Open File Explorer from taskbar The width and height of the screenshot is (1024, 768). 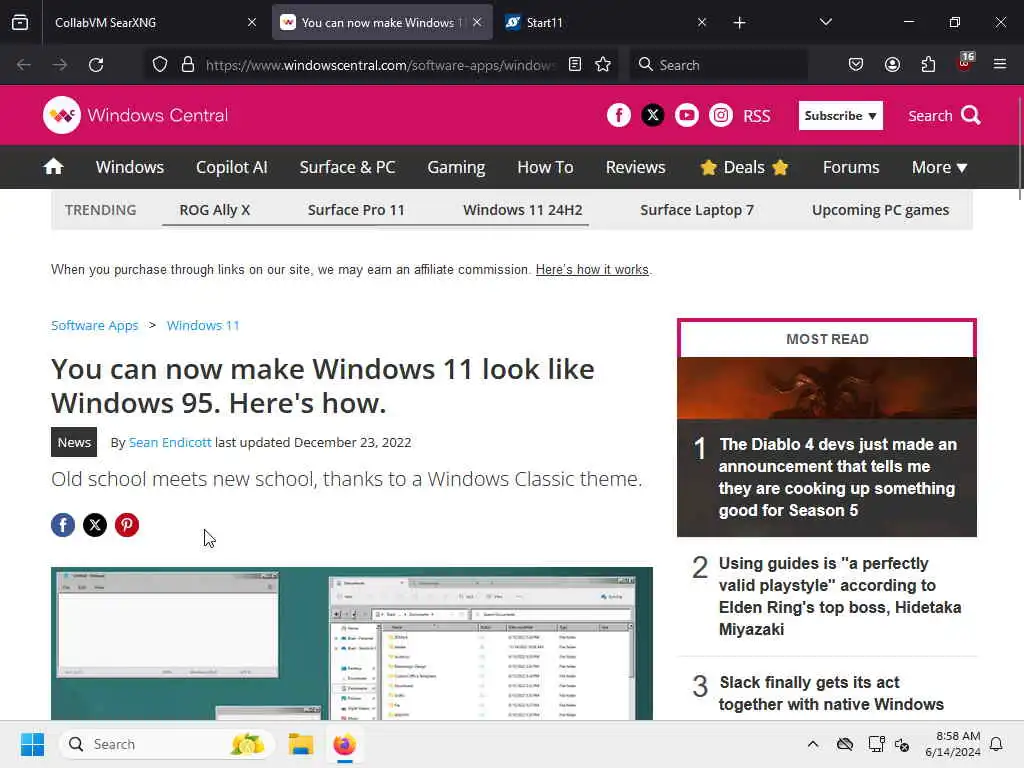301,744
